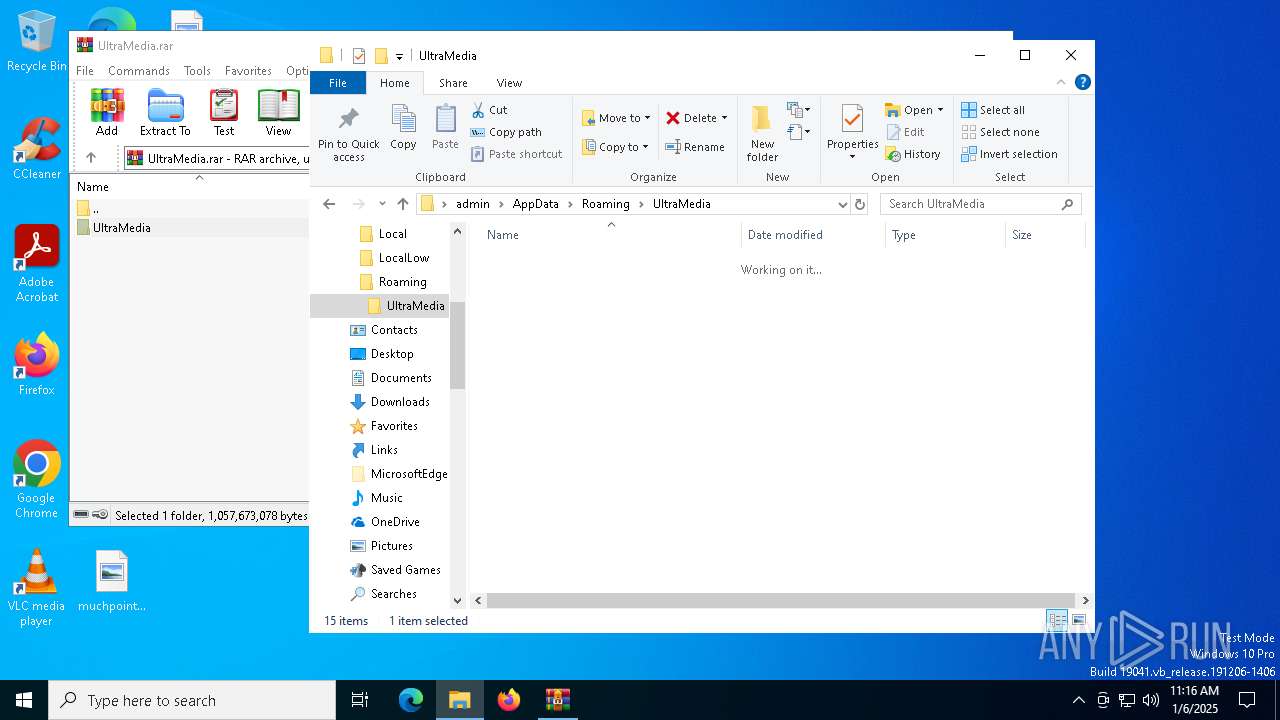Image resolution: width=1280 pixels, height=720 pixels.
Task: Open WinRAR Commands menu
Action: click(x=139, y=71)
